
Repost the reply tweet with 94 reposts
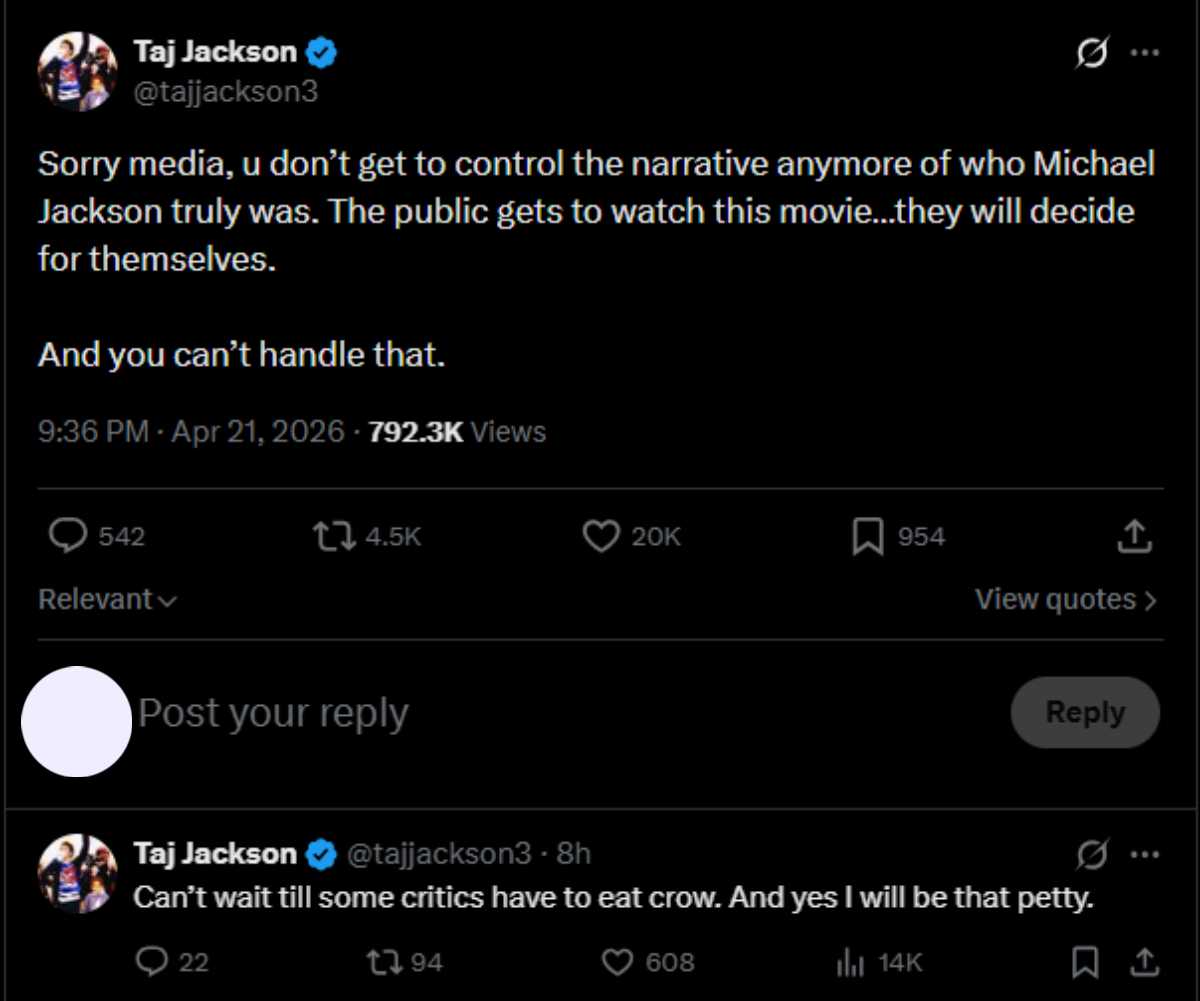(381, 962)
